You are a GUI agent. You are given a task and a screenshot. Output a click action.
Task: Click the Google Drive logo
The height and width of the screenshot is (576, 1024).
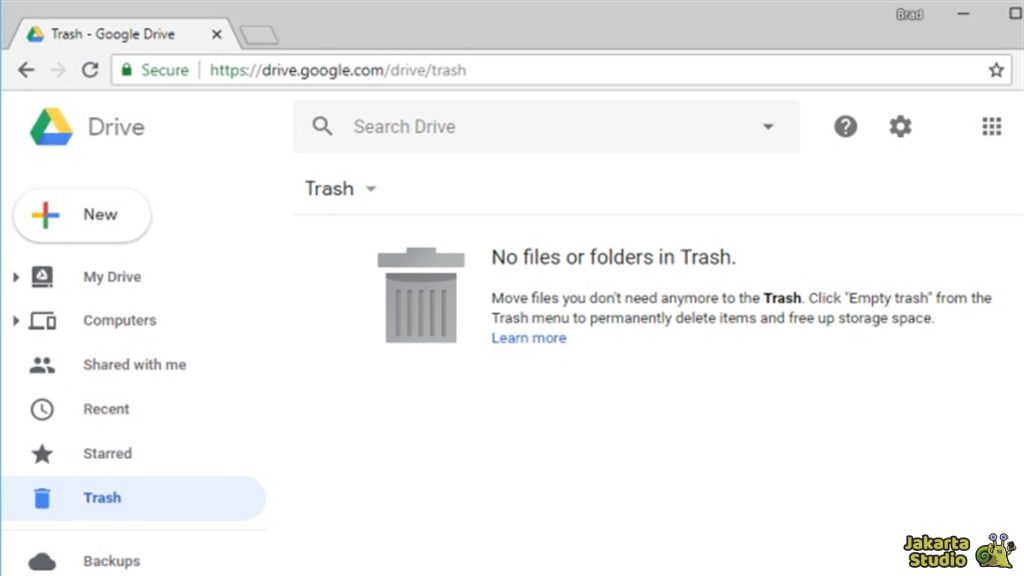click(x=51, y=127)
